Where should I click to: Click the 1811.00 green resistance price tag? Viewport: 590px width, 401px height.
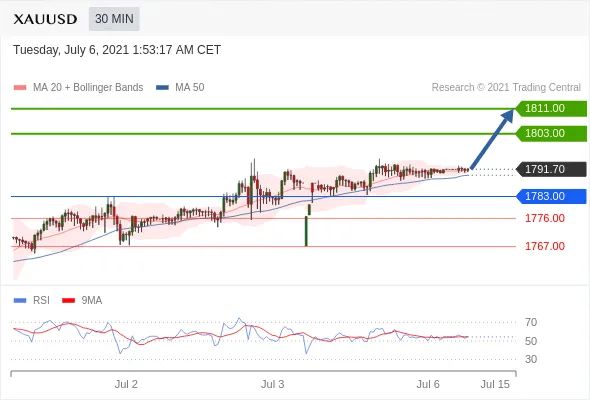tap(550, 108)
